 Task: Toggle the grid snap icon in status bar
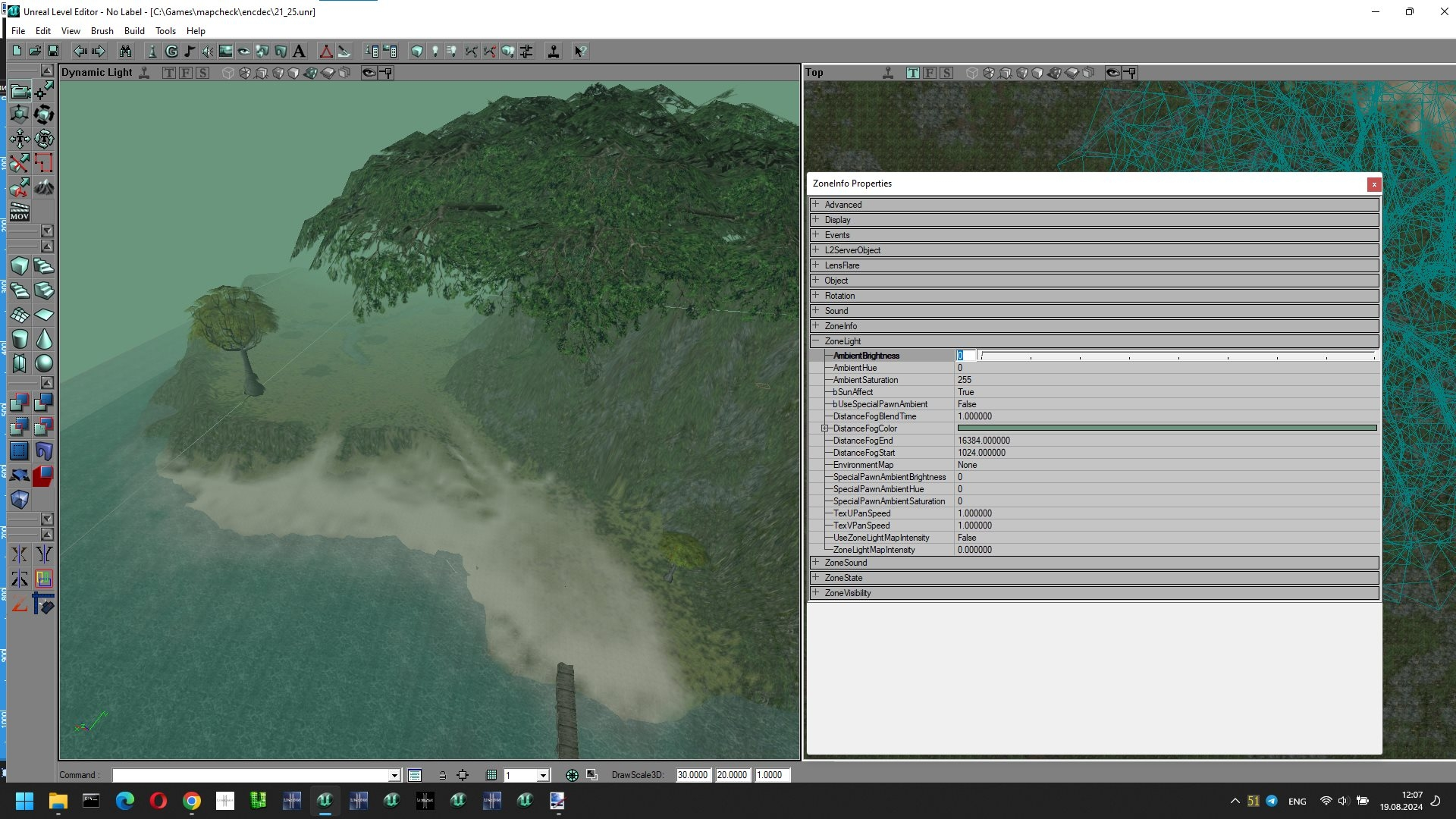click(491, 775)
